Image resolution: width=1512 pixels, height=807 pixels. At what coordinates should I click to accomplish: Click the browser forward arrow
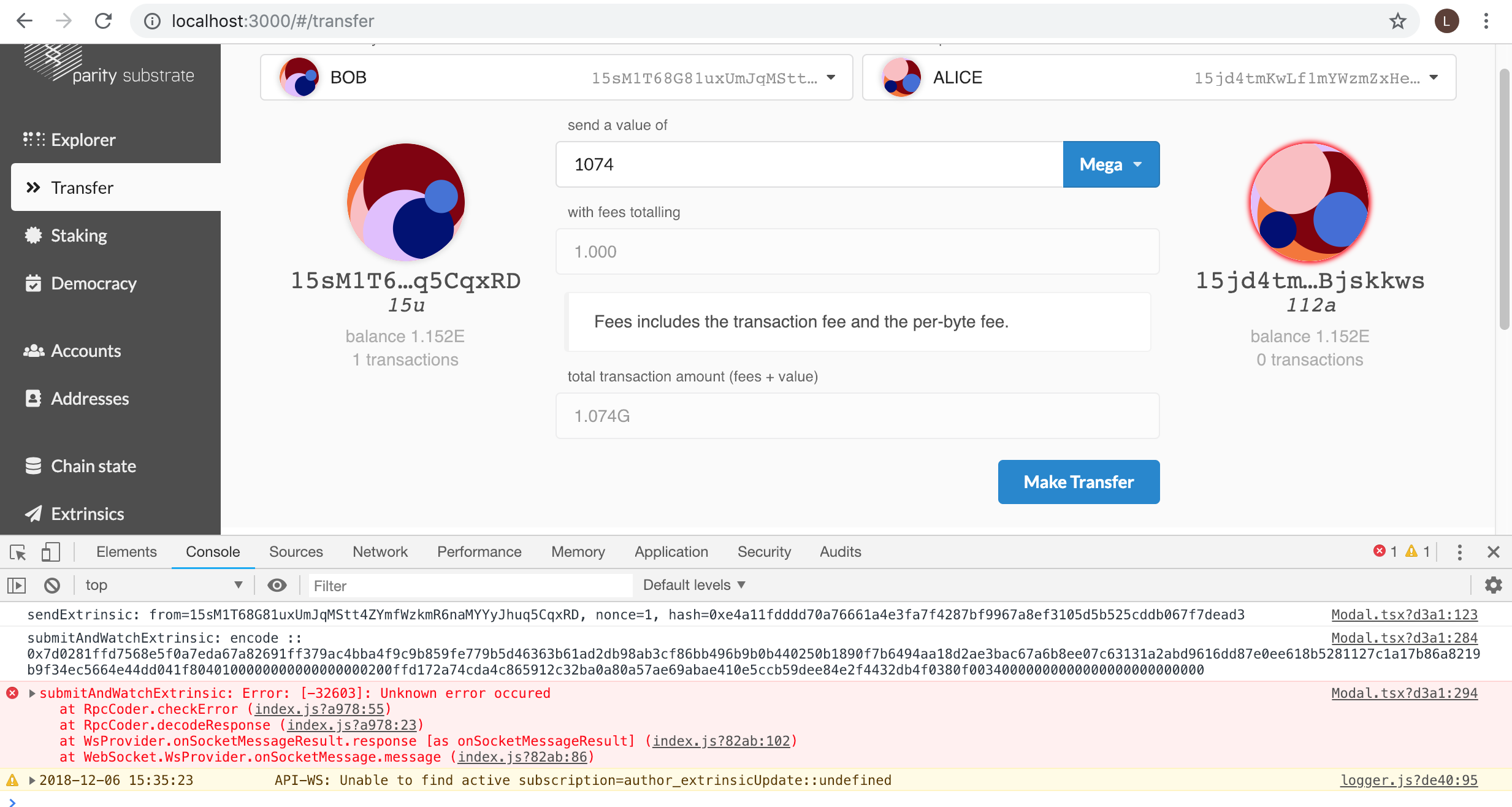[x=64, y=21]
